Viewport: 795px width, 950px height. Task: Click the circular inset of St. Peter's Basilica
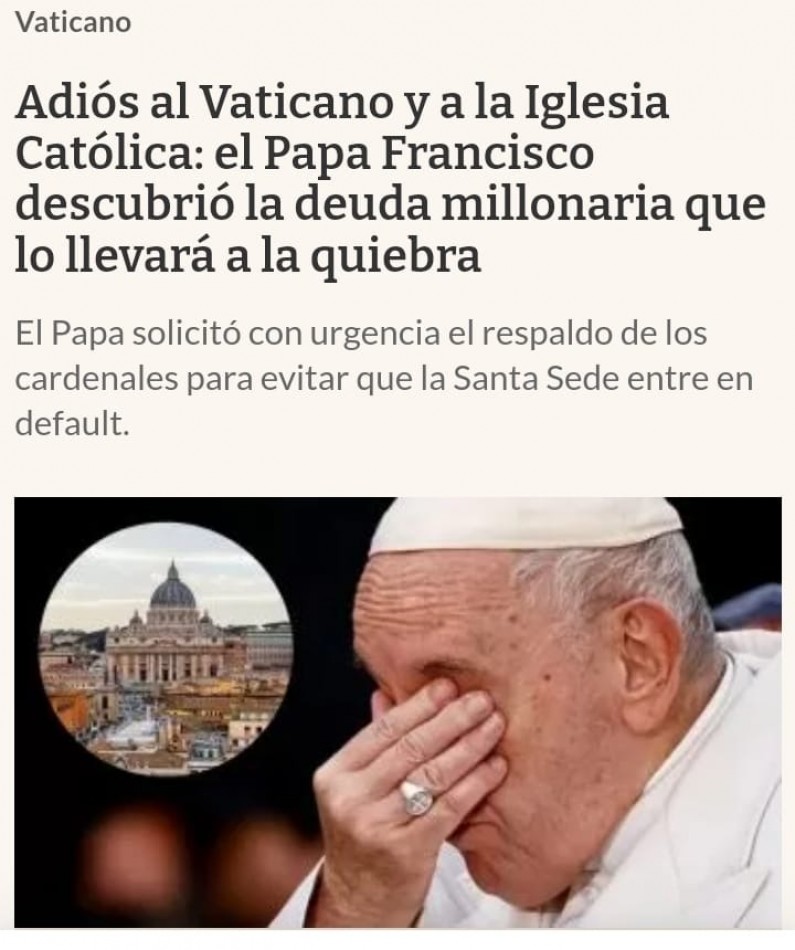pyautogui.click(x=165, y=649)
